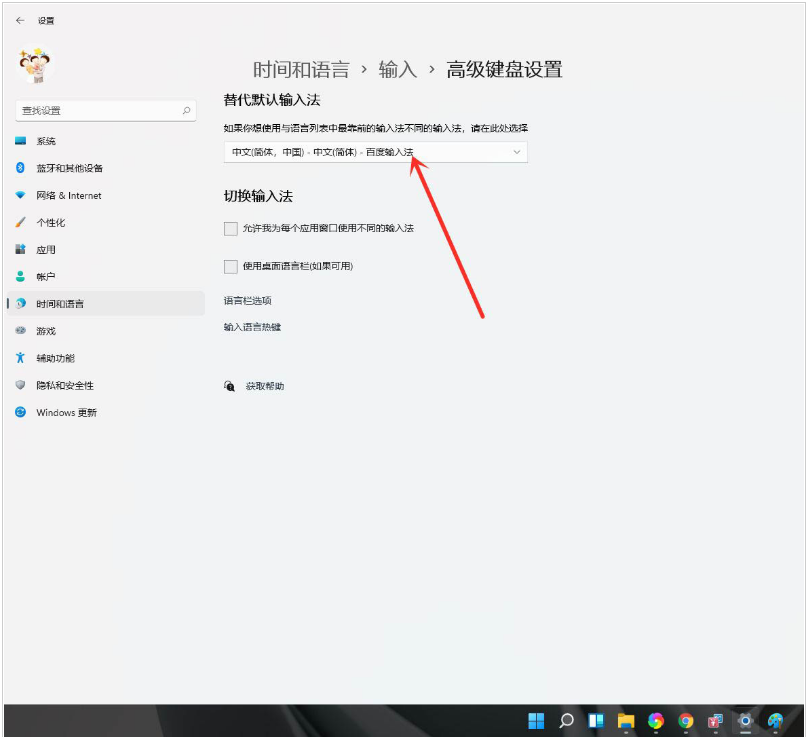
Task: Click the 辅助功能 accessibility figure icon
Action: [x=21, y=358]
